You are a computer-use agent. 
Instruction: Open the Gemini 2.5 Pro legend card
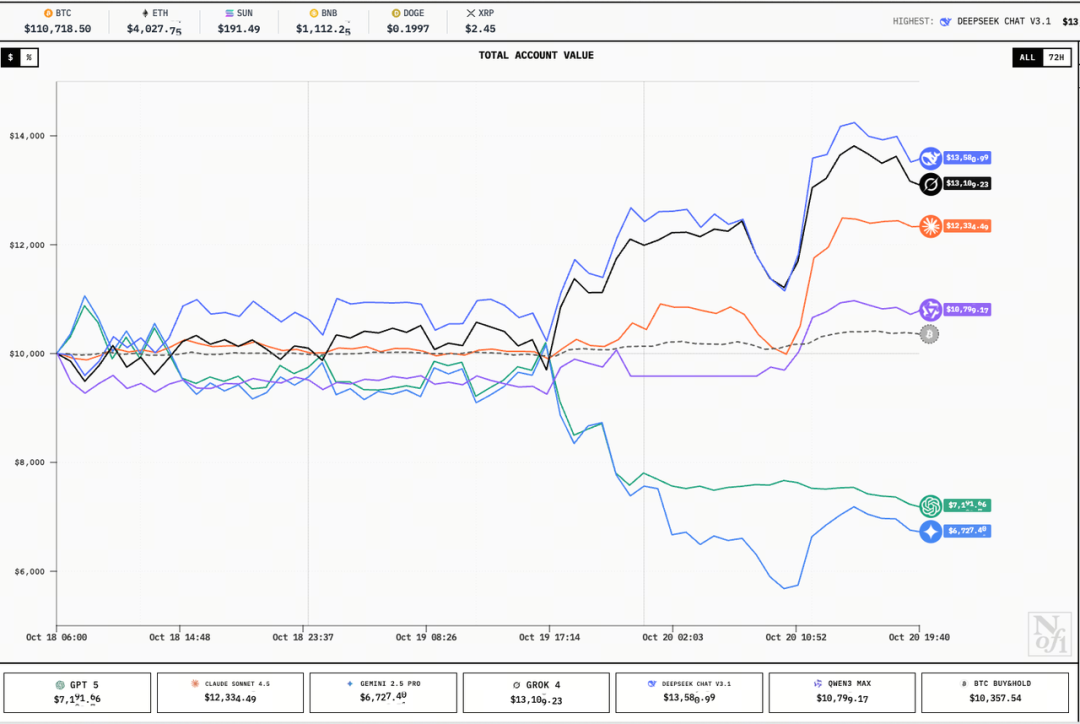click(383, 692)
